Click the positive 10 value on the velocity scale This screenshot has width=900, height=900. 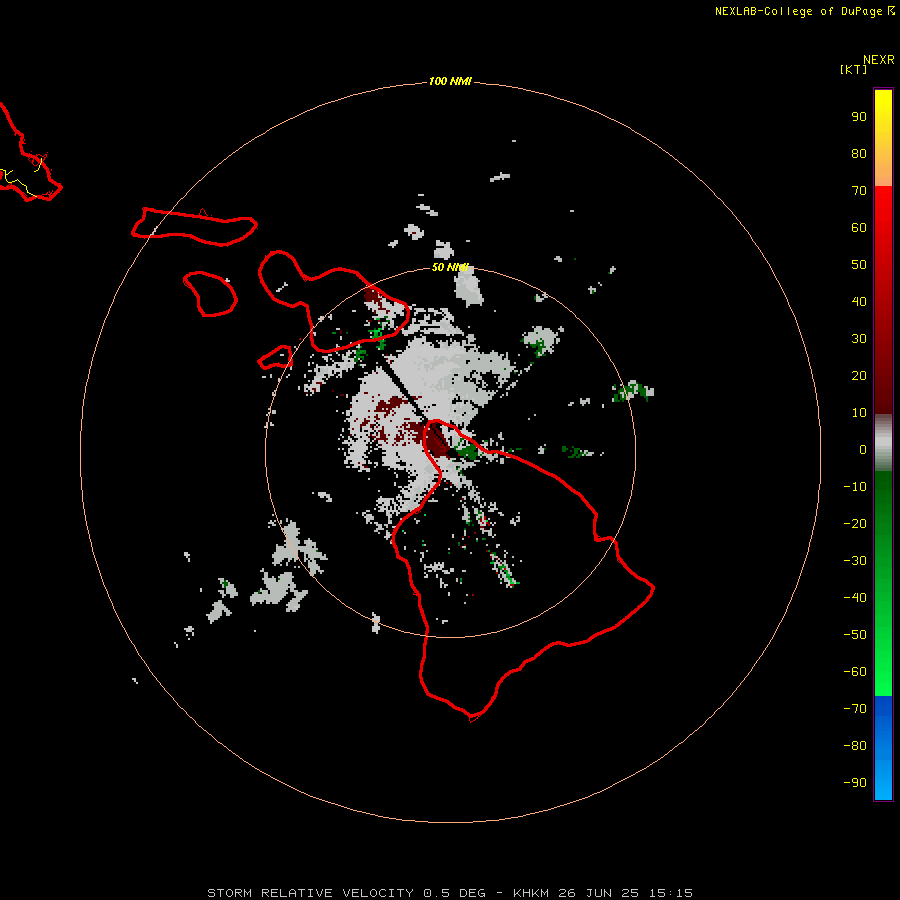tap(859, 413)
